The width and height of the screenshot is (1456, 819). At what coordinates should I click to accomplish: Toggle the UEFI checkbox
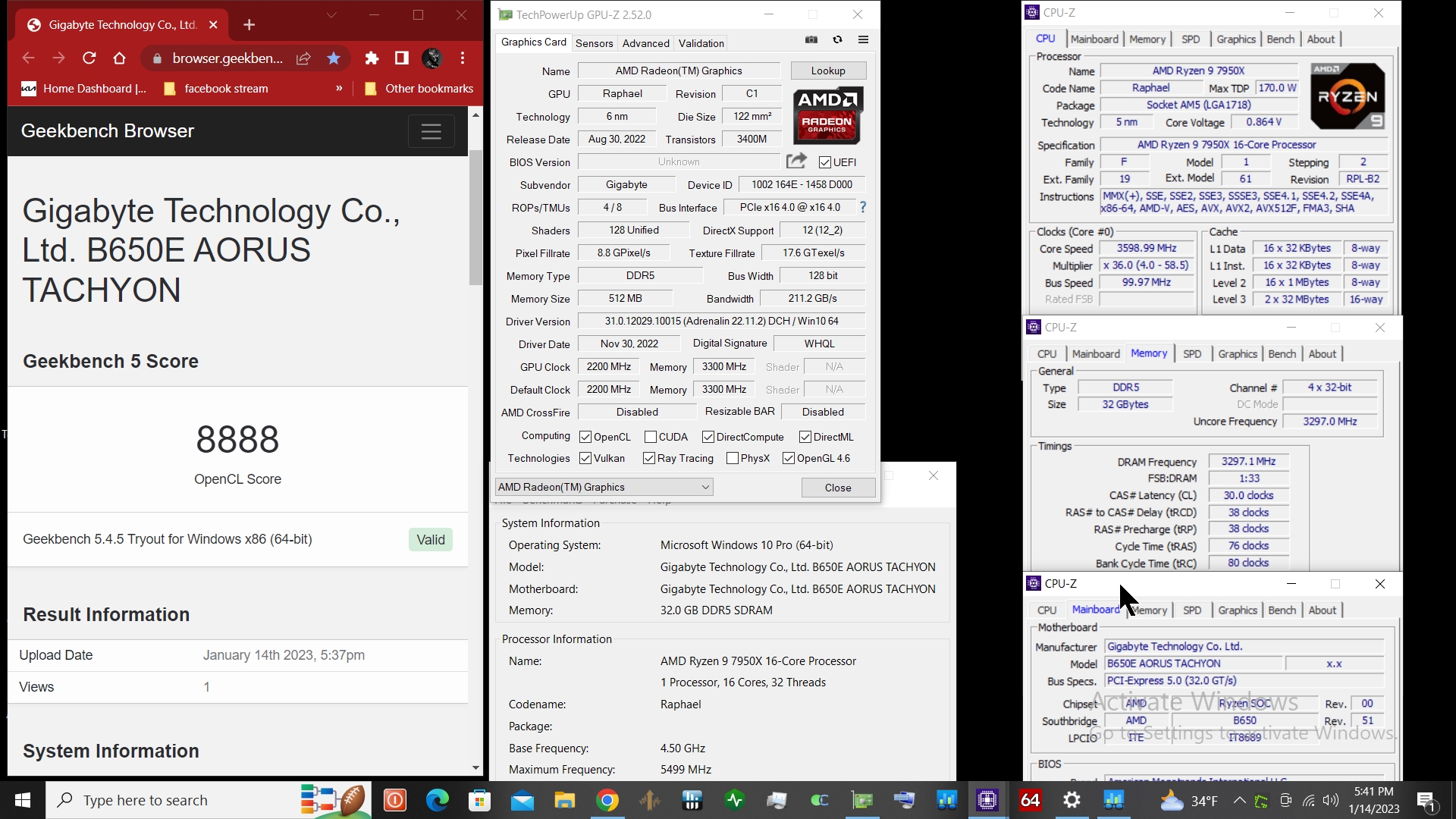click(825, 162)
